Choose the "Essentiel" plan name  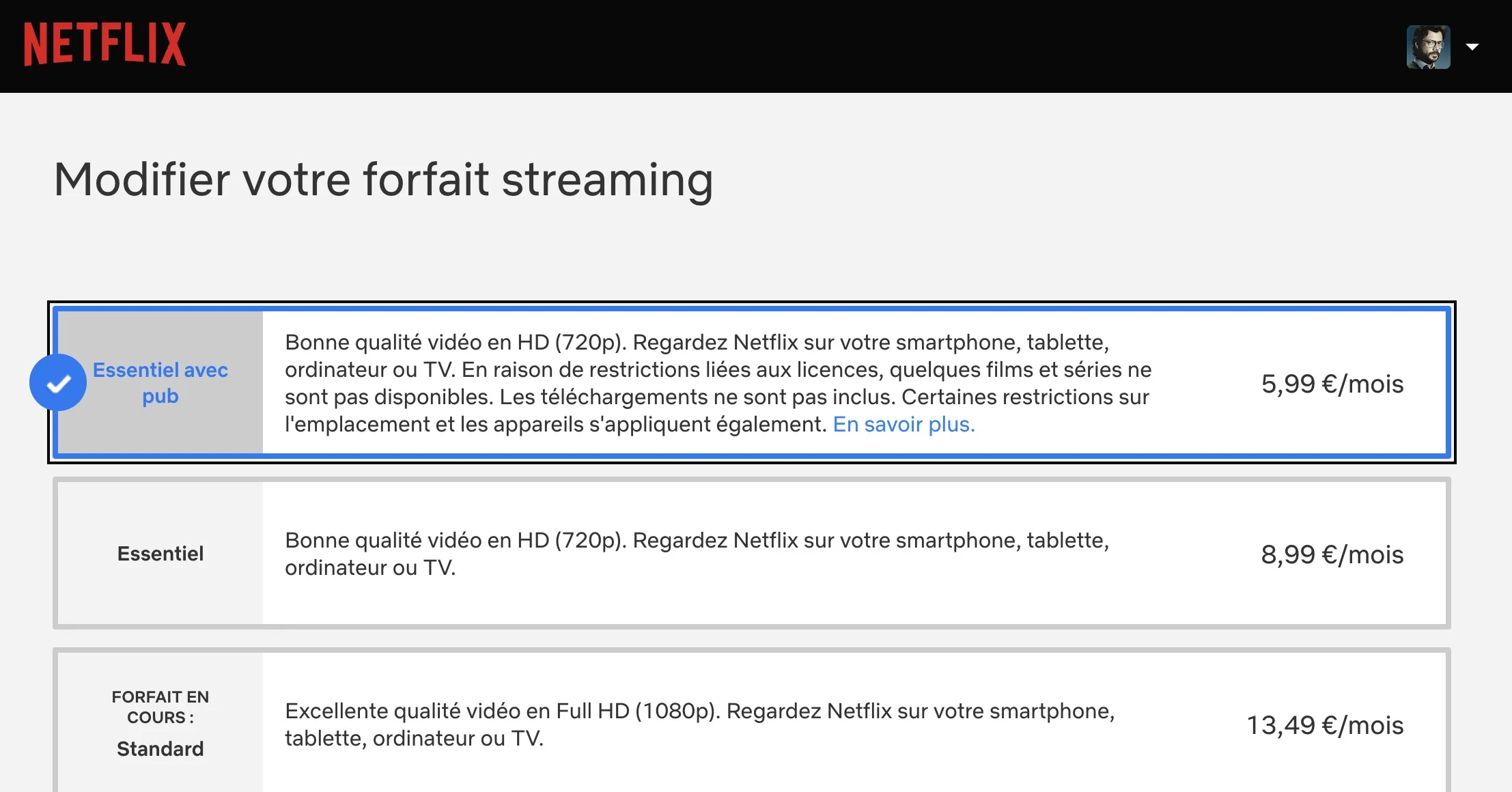(160, 554)
